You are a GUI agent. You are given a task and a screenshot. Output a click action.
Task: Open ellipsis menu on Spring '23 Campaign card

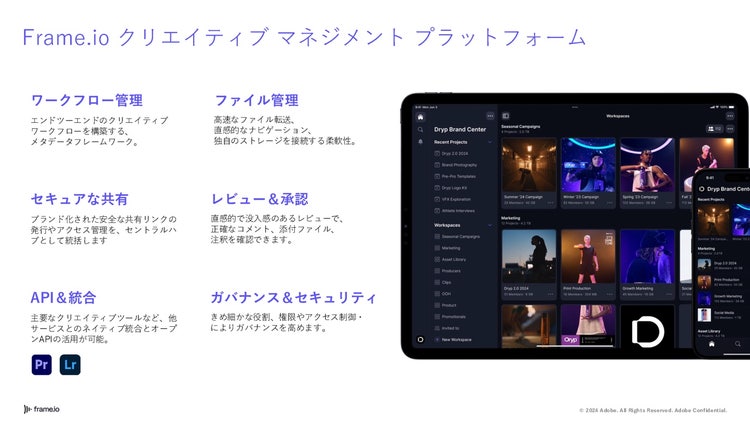669,203
